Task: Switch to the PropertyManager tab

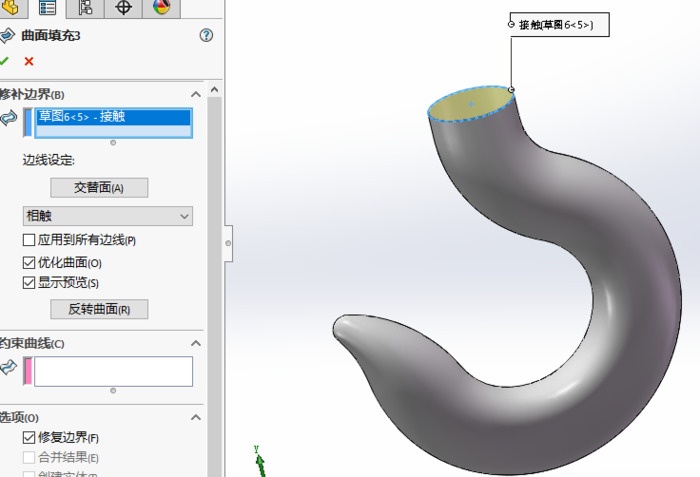Action: (47, 8)
